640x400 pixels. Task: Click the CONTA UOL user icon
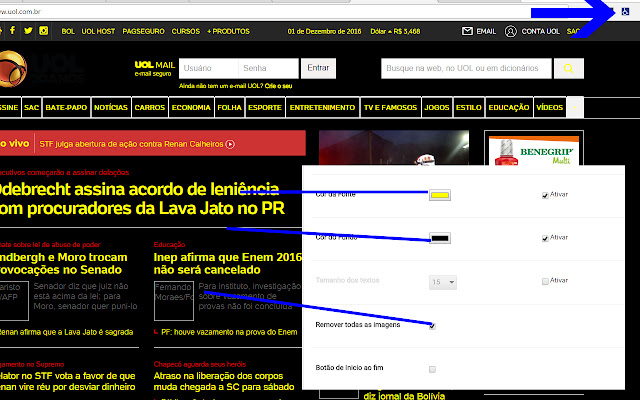(511, 31)
